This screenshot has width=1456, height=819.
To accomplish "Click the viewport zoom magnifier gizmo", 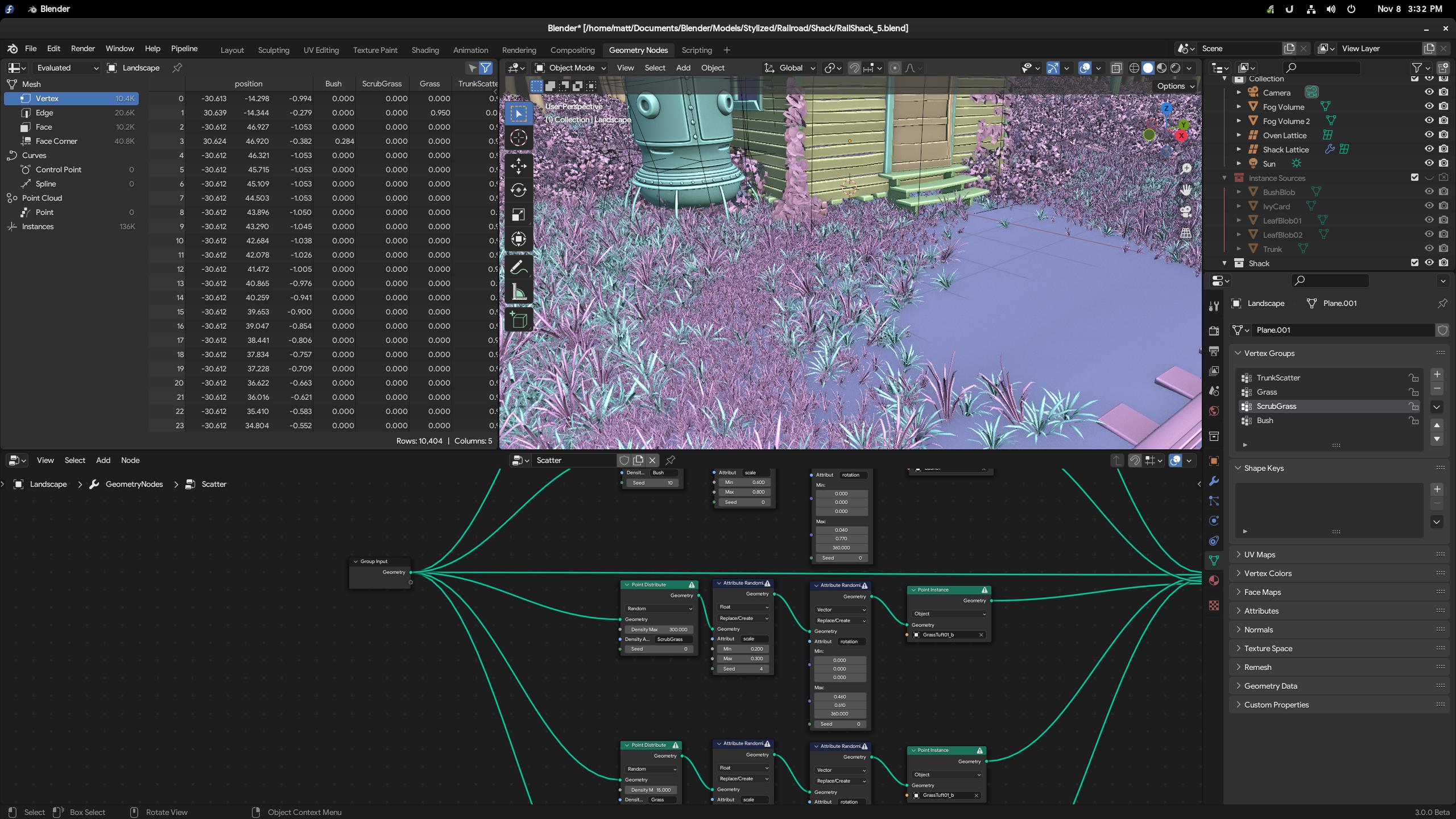I will pos(1186,168).
